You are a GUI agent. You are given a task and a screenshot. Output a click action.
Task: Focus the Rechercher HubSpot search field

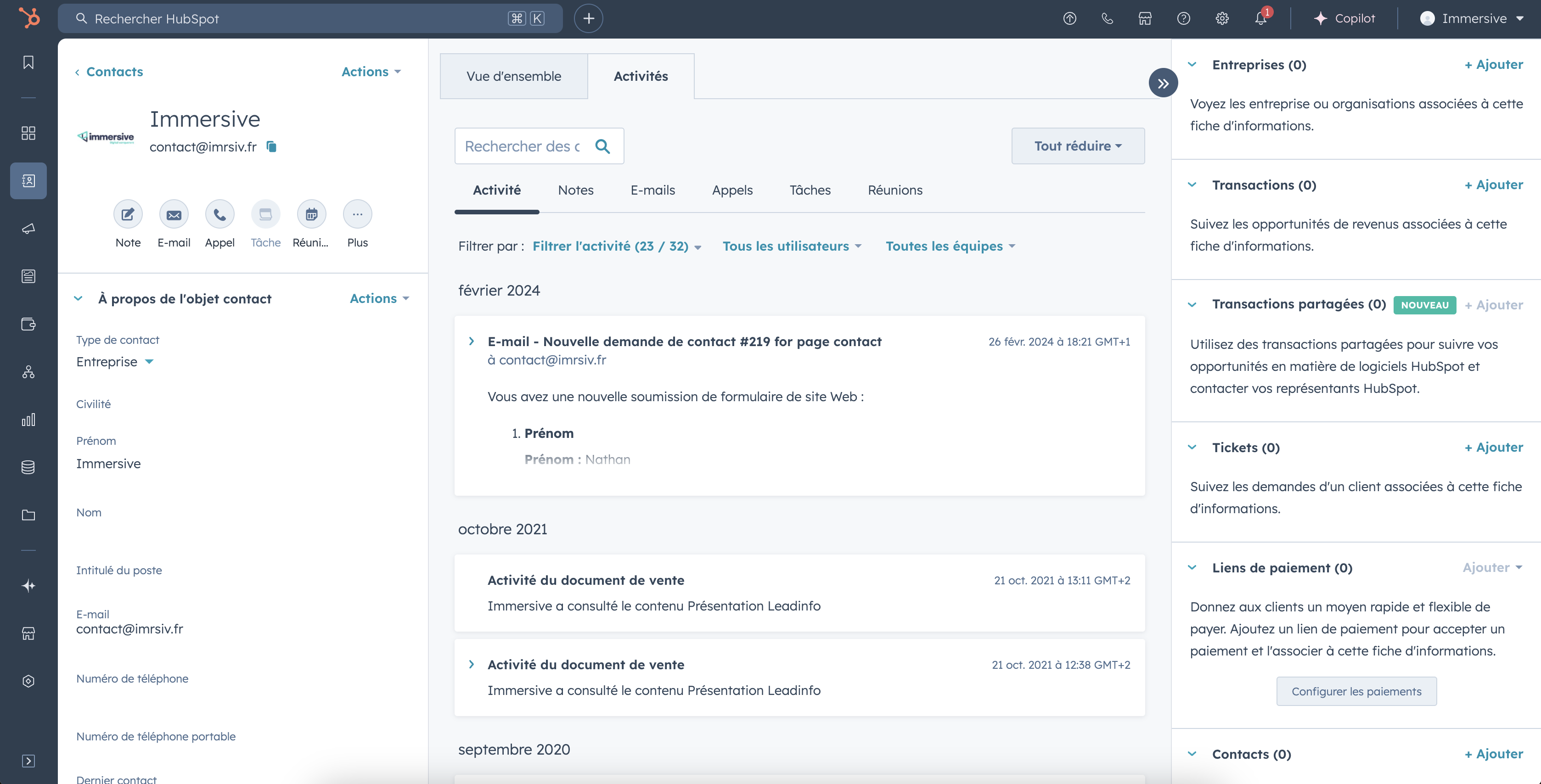pos(310,18)
